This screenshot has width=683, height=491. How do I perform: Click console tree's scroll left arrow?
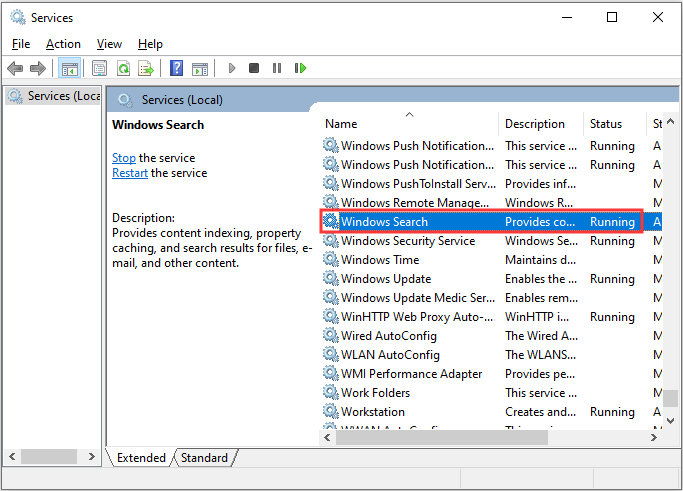12,457
